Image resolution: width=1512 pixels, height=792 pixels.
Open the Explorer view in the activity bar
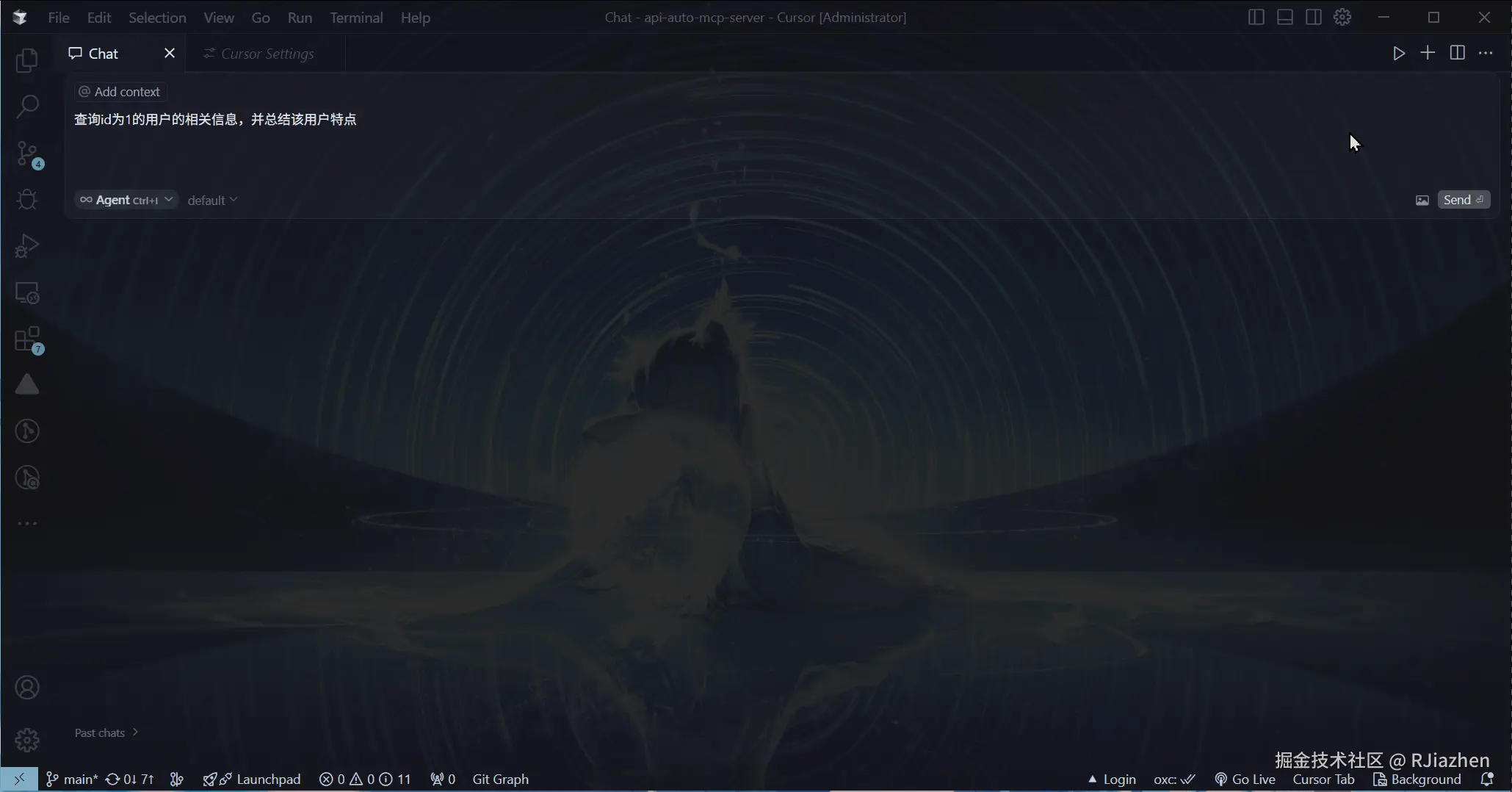pos(27,60)
